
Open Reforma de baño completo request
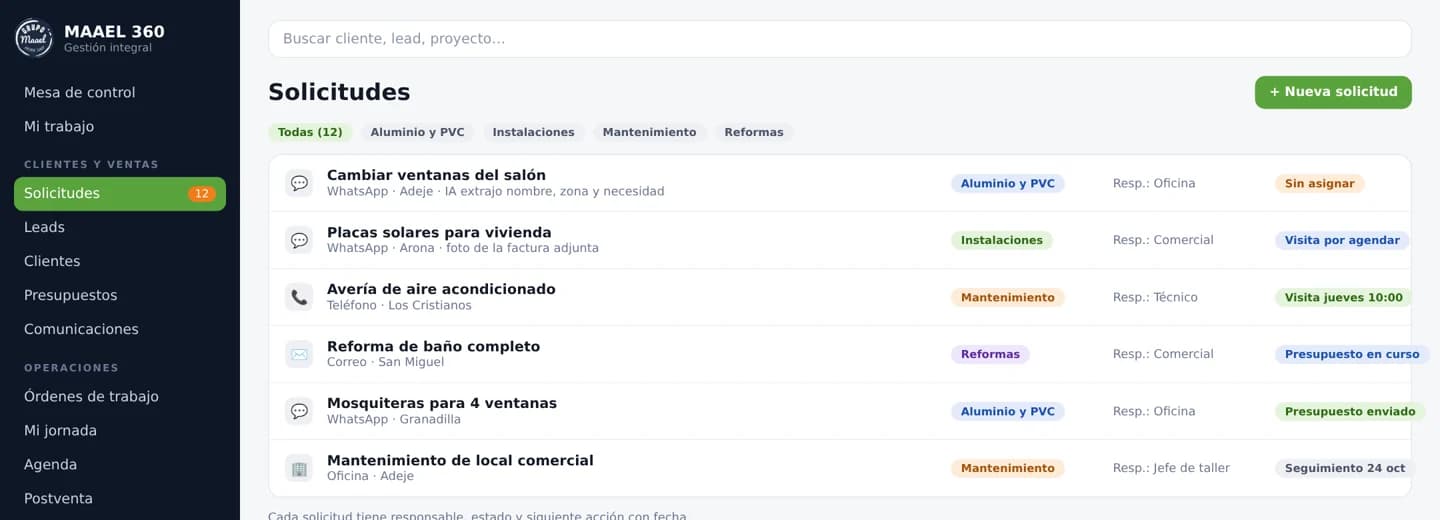click(840, 354)
